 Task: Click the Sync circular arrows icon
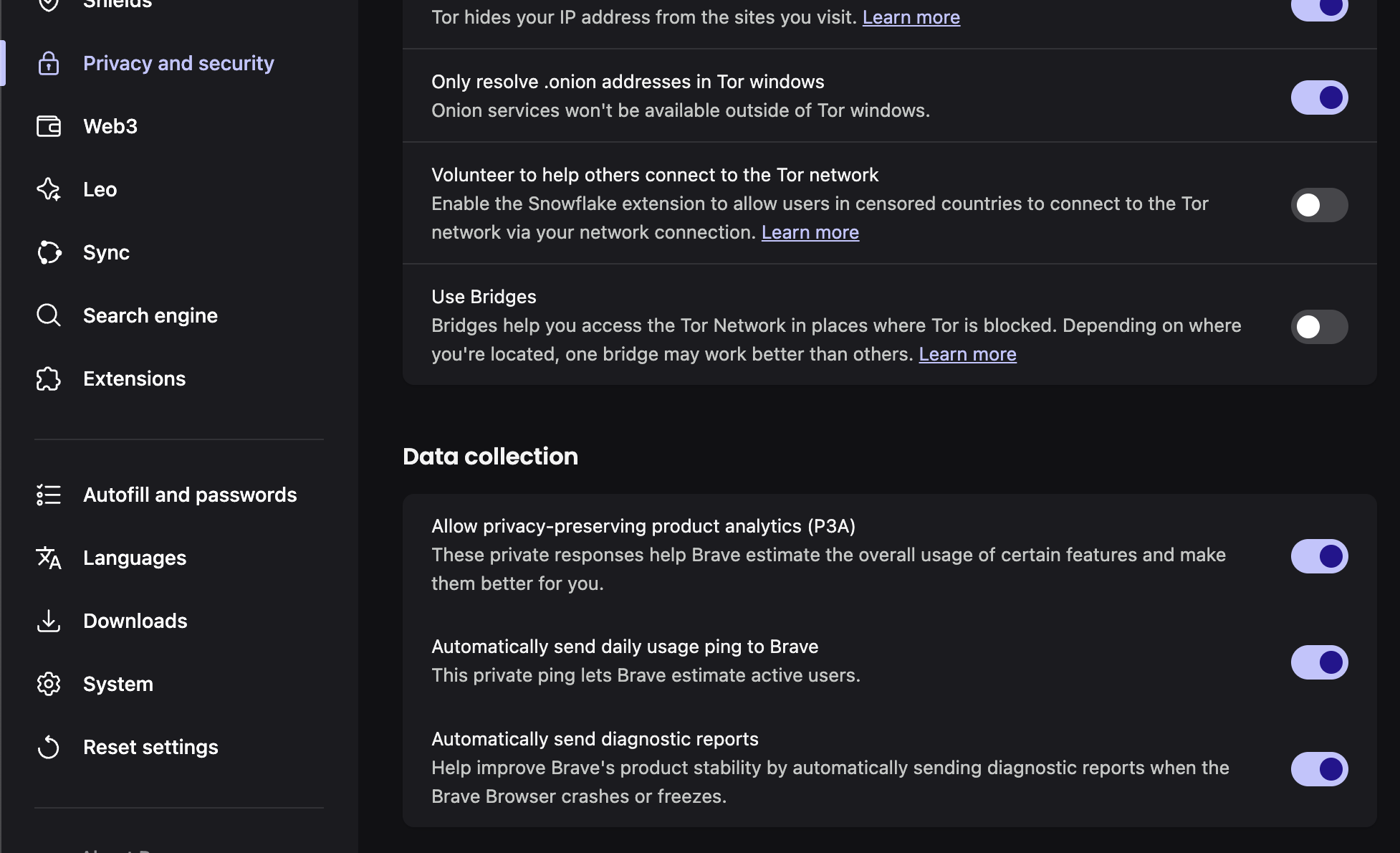[x=49, y=252]
